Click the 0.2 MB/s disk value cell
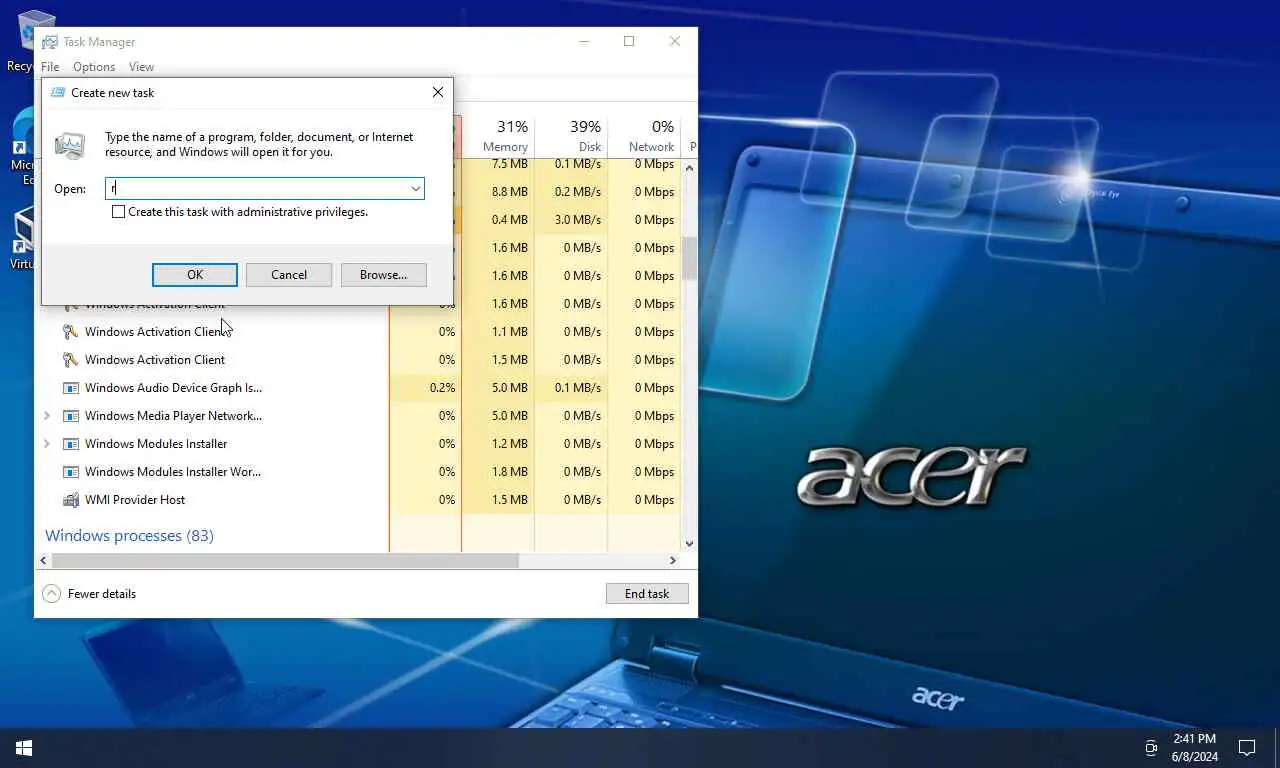Screen dimensions: 1280x768 (x=571, y=191)
